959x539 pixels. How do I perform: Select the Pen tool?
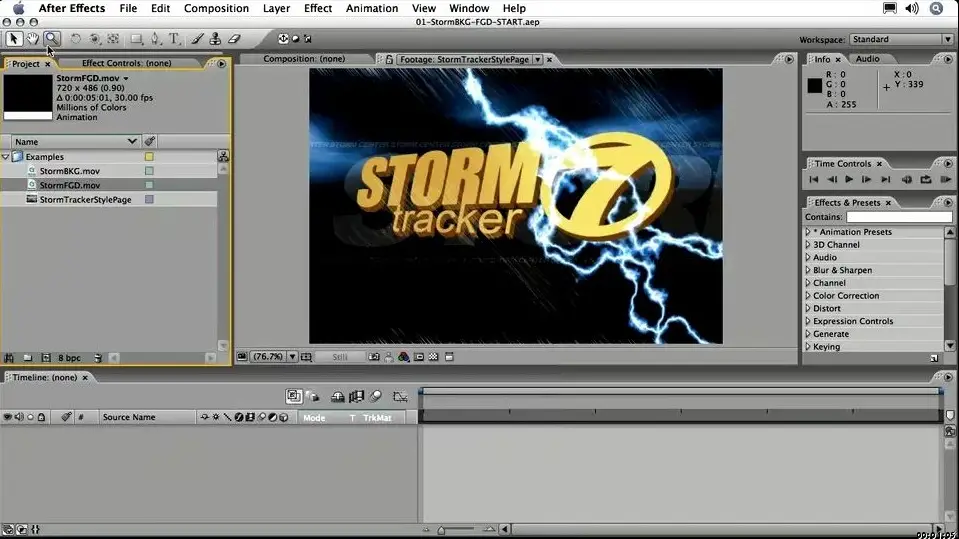coord(155,39)
